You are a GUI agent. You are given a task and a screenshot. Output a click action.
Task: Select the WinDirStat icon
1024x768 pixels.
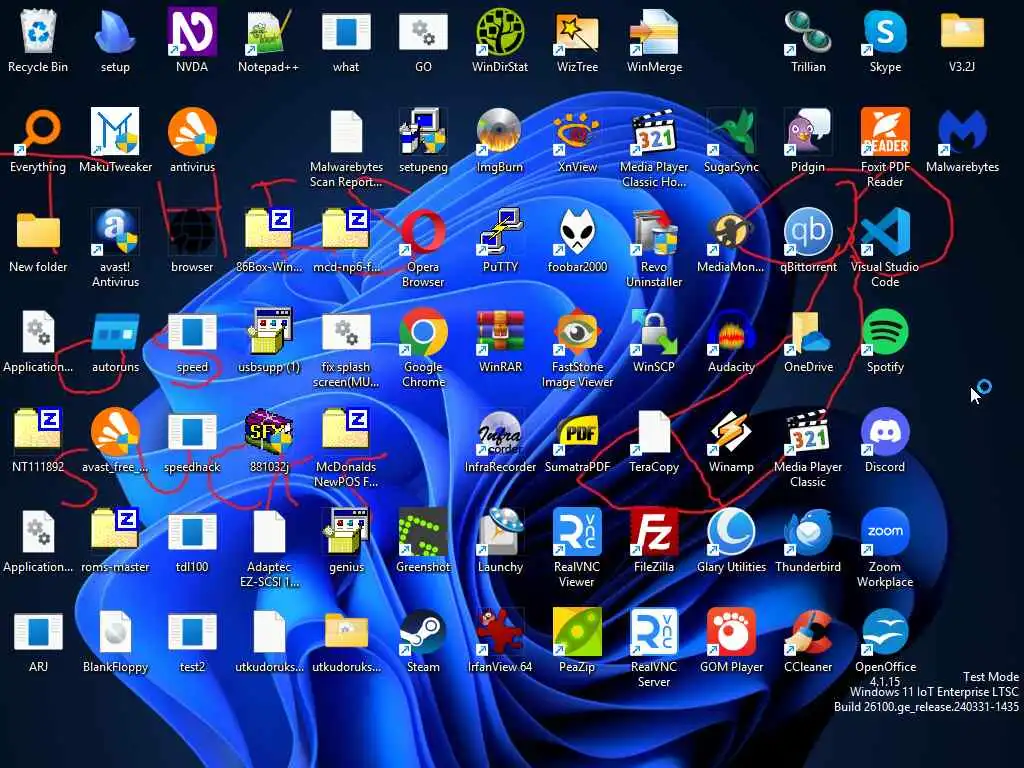pos(500,31)
